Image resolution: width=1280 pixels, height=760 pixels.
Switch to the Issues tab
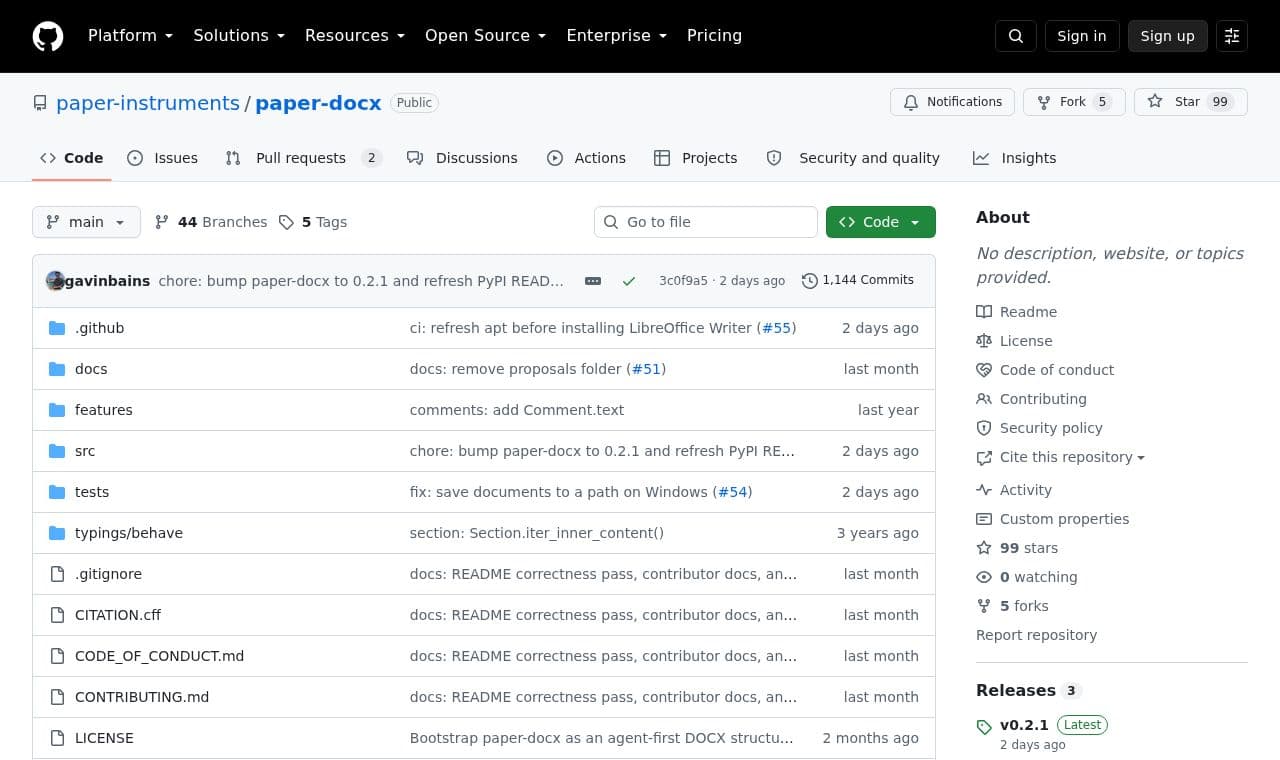[x=163, y=158]
